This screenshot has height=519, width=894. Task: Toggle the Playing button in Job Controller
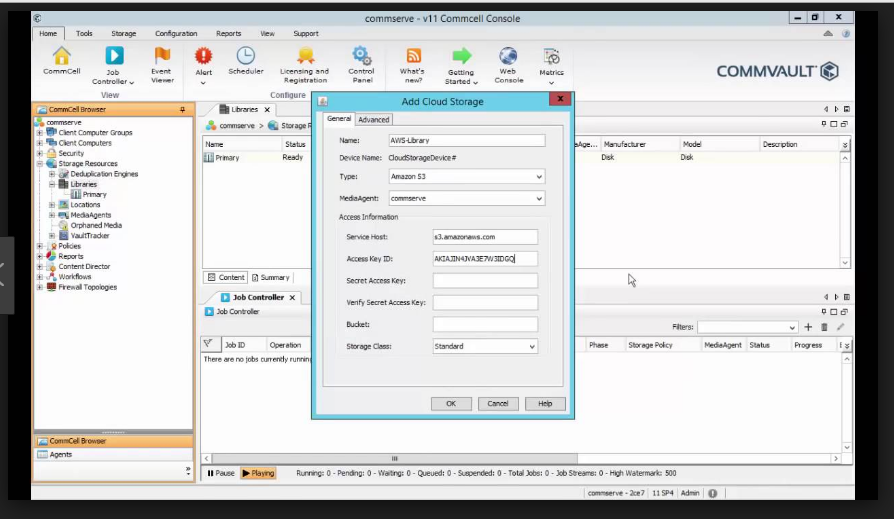(x=258, y=473)
